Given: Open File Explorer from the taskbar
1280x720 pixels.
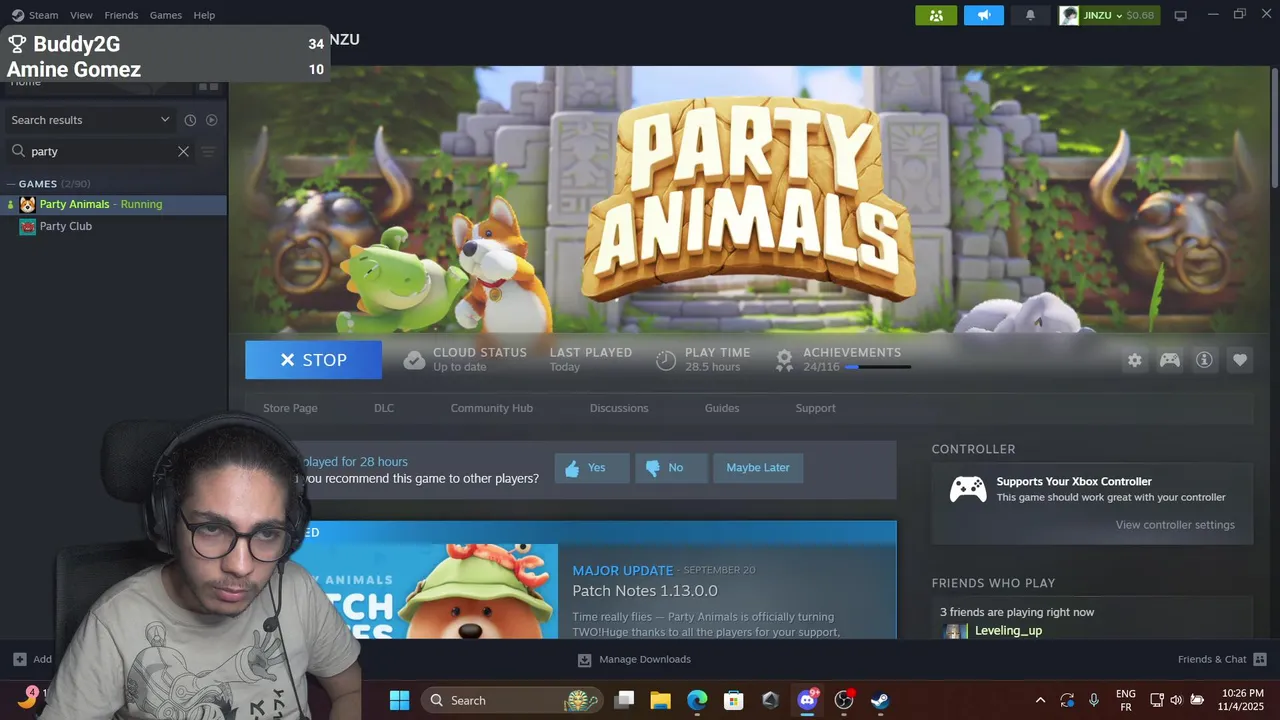Looking at the screenshot, I should click(x=660, y=700).
